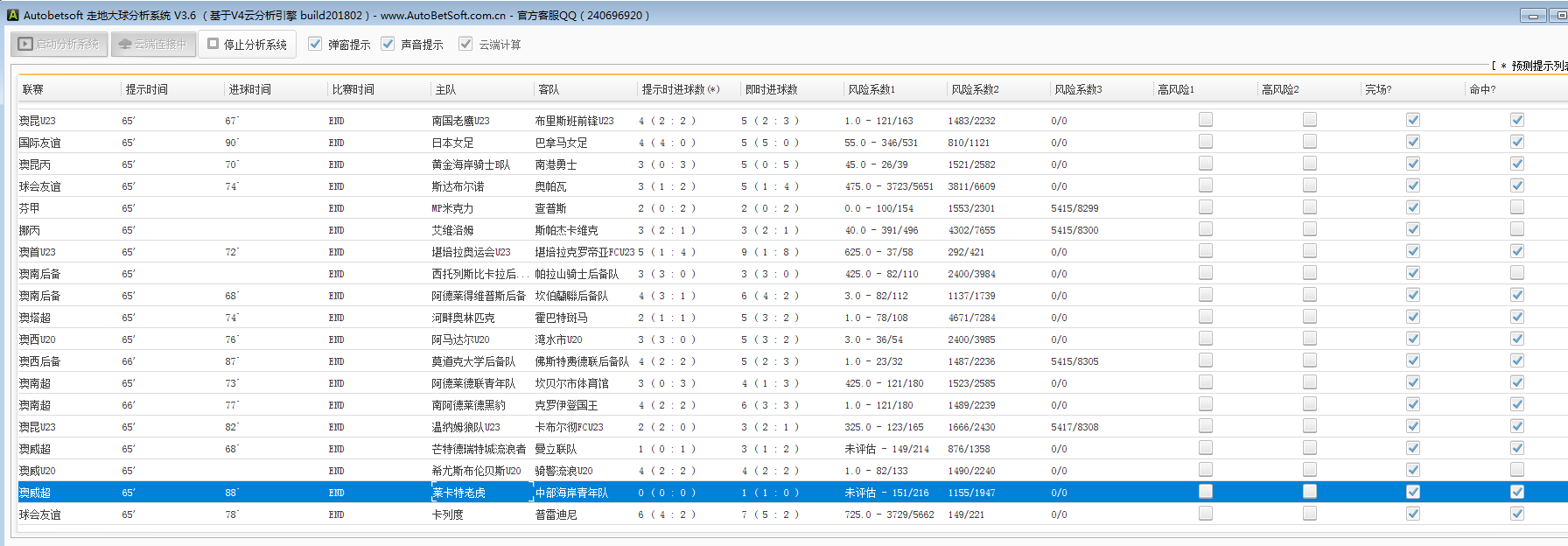Click the 提示时间 column header
The height and width of the screenshot is (546, 1568).
click(x=146, y=89)
